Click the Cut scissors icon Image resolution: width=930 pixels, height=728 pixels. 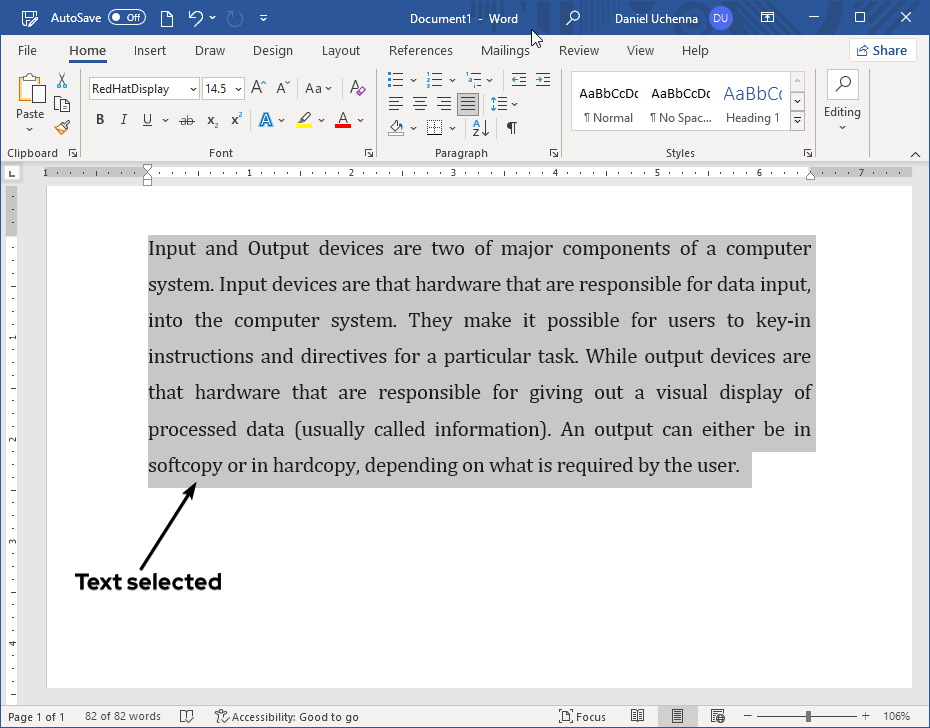[x=62, y=81]
